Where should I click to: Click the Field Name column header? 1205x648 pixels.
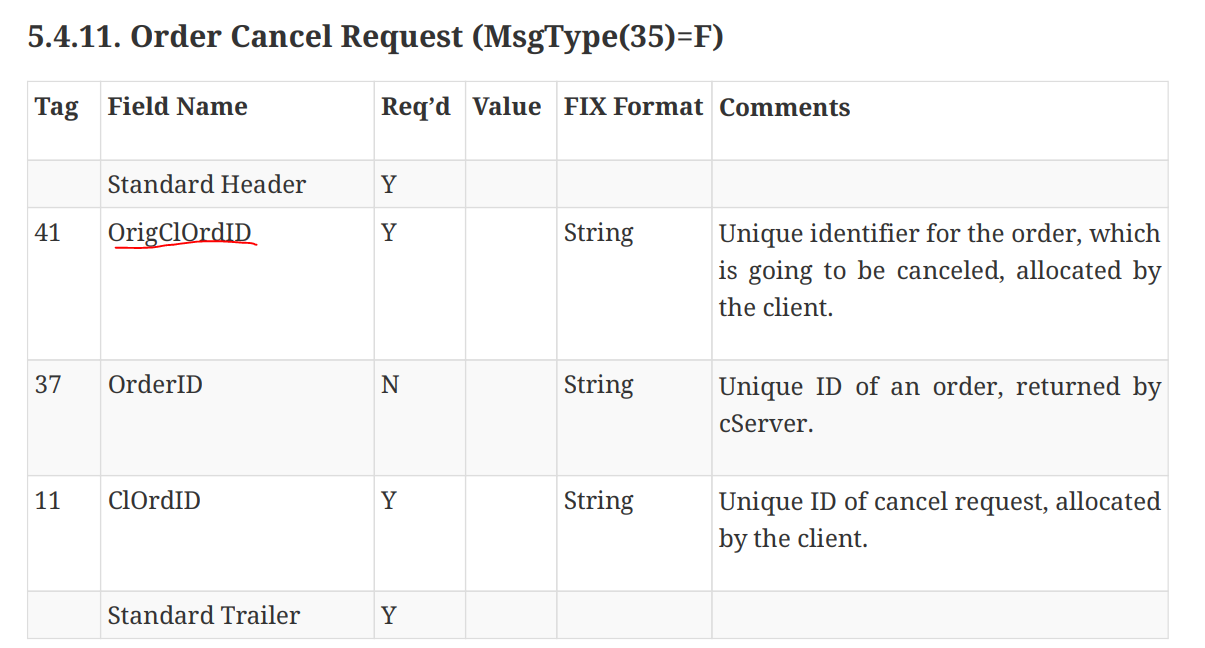pyautogui.click(x=177, y=107)
